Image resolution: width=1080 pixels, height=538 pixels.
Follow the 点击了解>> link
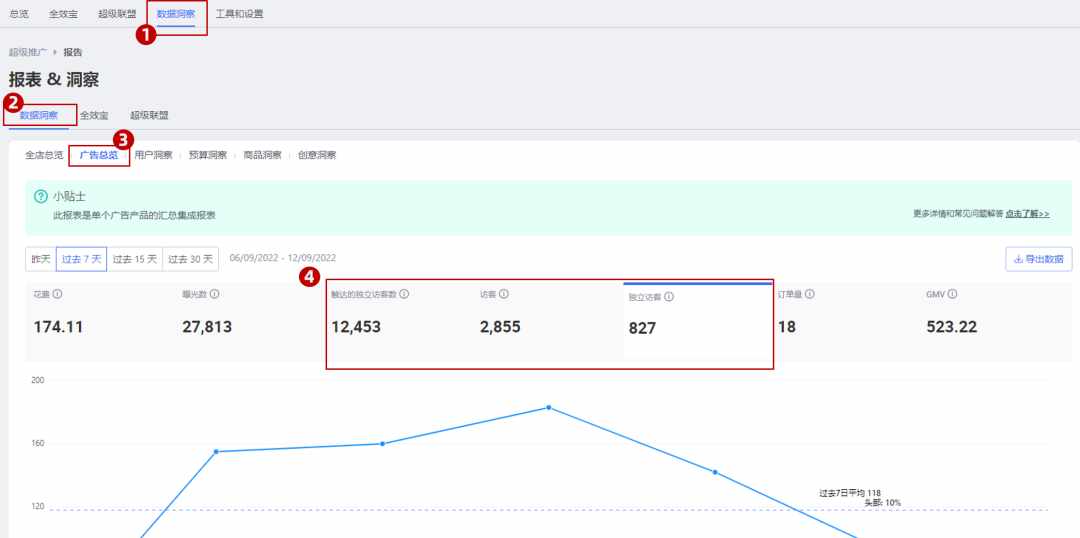point(1027,214)
